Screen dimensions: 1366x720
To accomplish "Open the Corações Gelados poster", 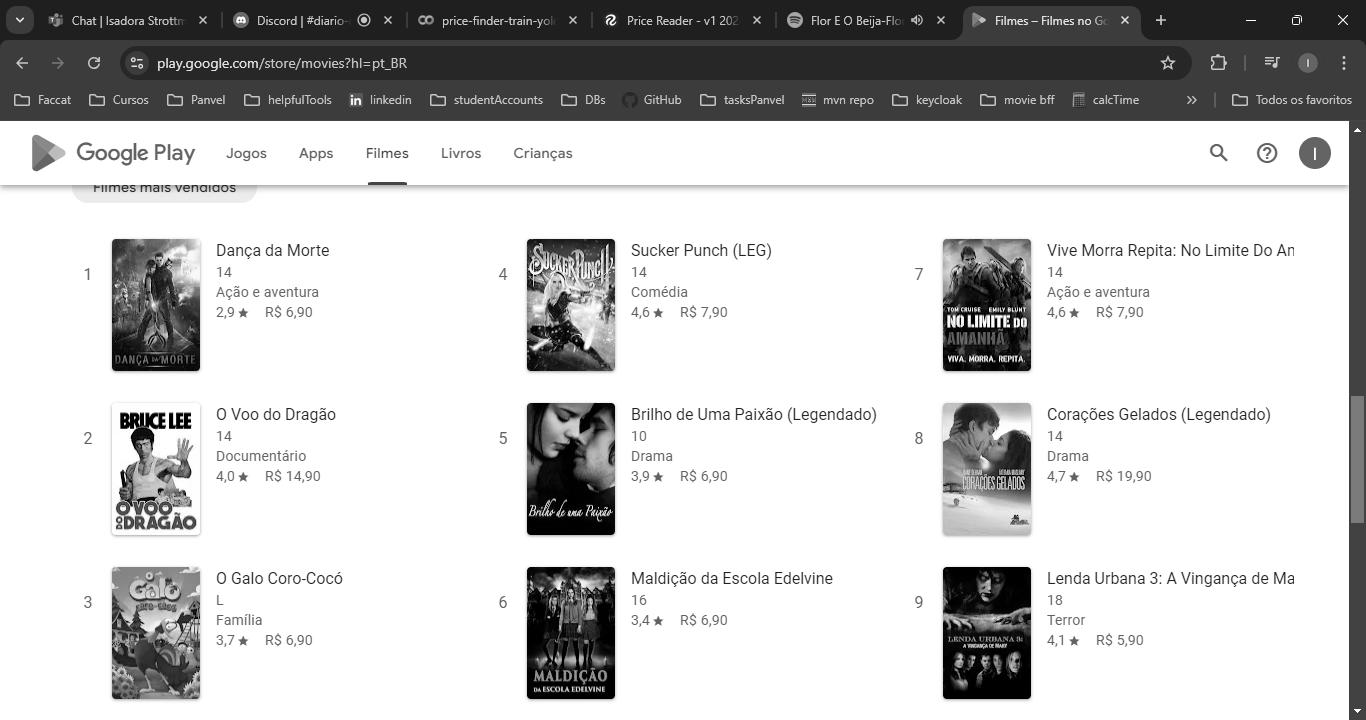I will [987, 469].
